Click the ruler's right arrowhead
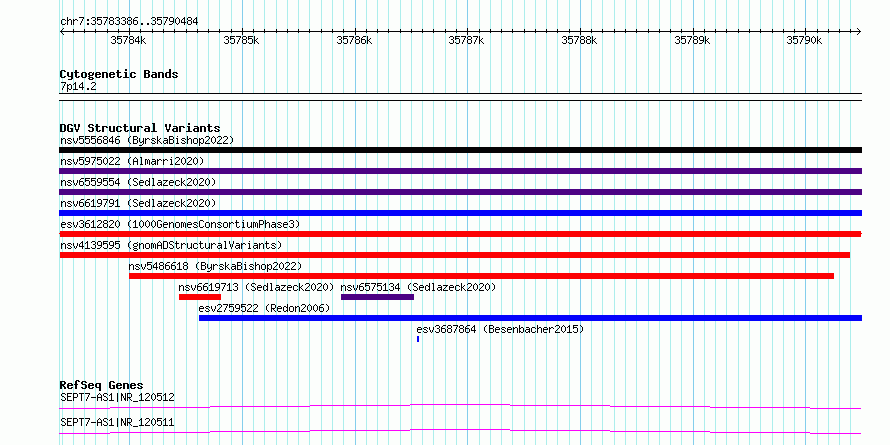This screenshot has width=890, height=445. coord(858,31)
